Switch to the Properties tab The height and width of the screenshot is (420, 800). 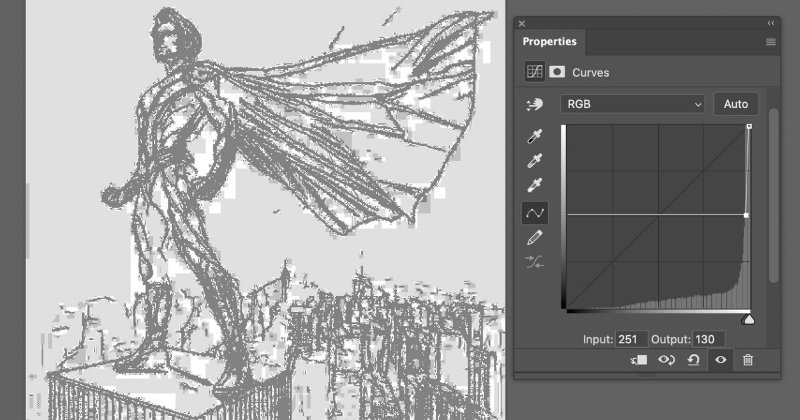549,42
